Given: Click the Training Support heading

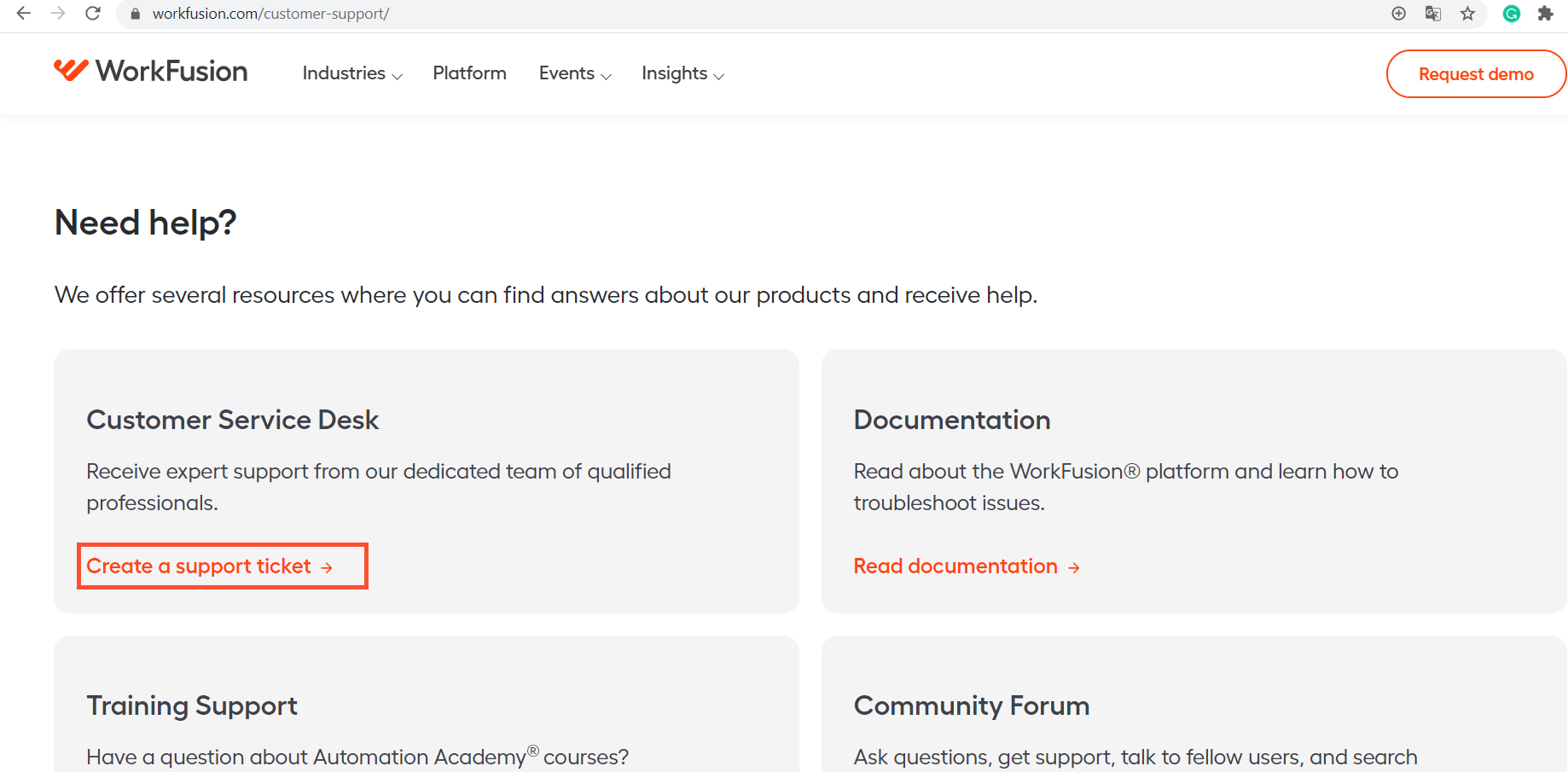Looking at the screenshot, I should click(x=192, y=706).
